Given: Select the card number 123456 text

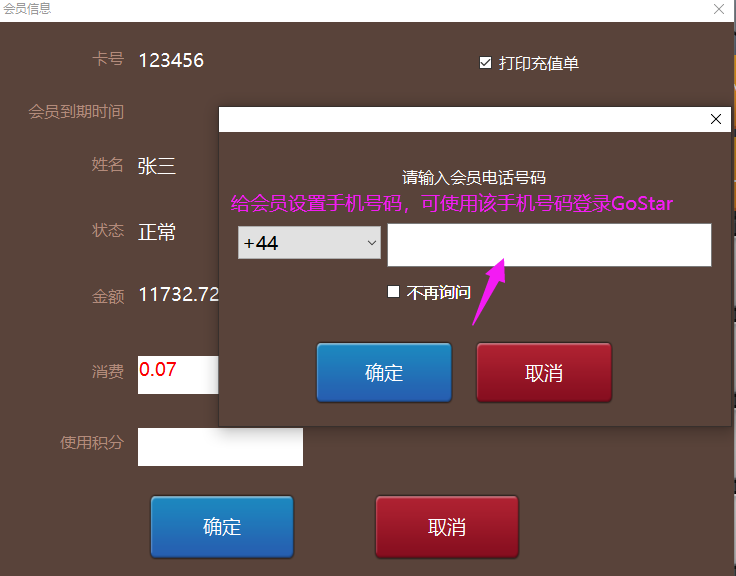Looking at the screenshot, I should 171,61.
